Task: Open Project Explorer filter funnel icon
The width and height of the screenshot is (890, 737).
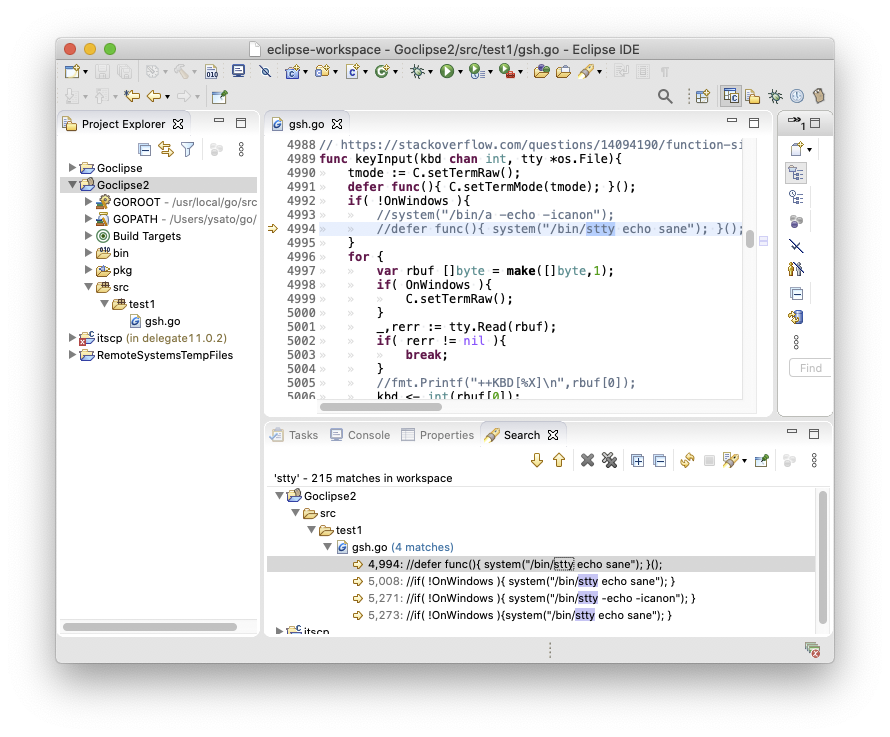Action: pyautogui.click(x=187, y=149)
